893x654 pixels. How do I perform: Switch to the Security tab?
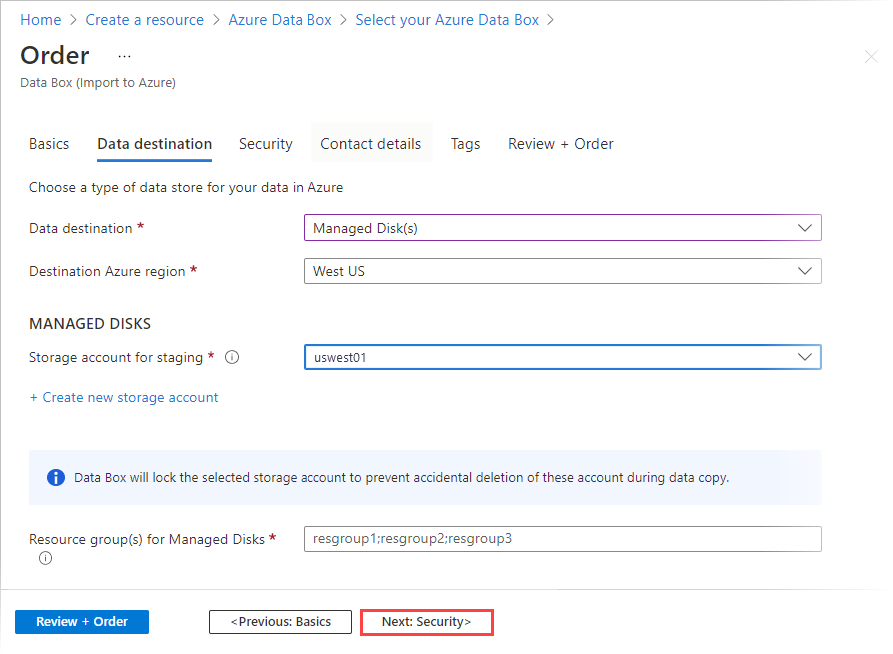[x=266, y=144]
